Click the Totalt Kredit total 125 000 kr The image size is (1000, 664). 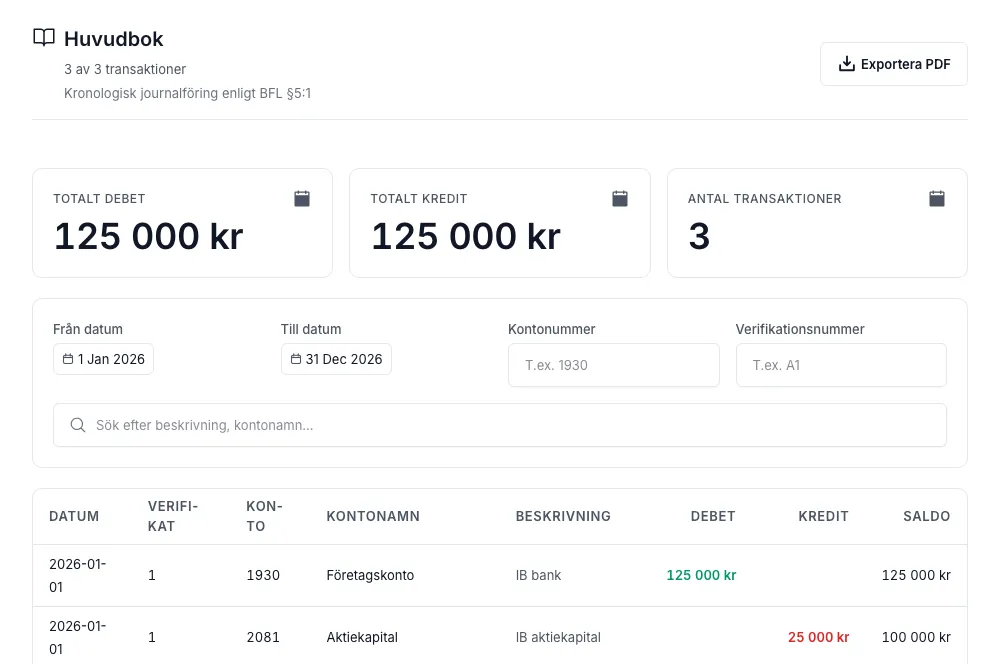(x=466, y=236)
